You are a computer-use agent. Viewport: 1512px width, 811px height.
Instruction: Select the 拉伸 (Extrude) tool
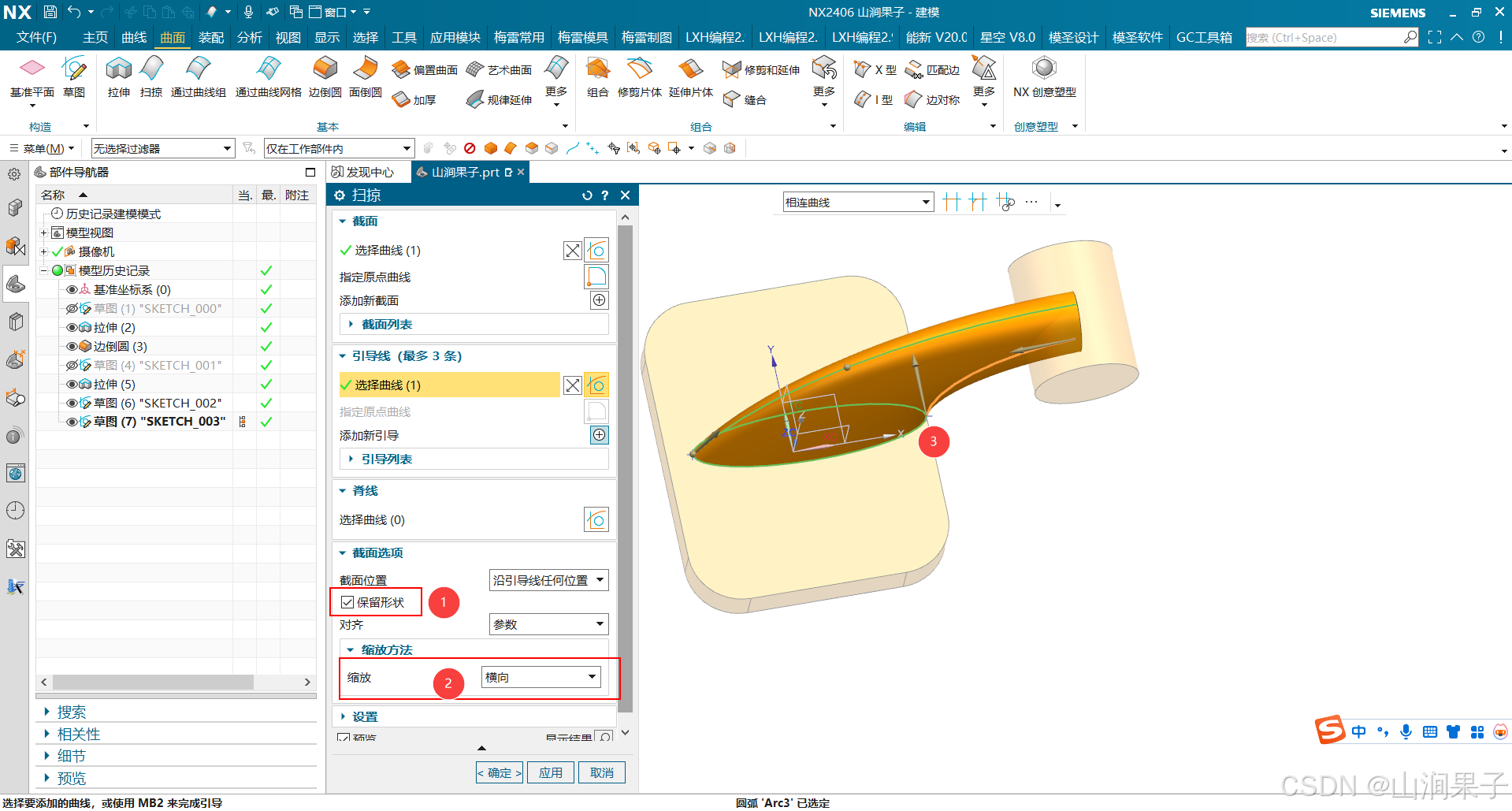click(119, 77)
